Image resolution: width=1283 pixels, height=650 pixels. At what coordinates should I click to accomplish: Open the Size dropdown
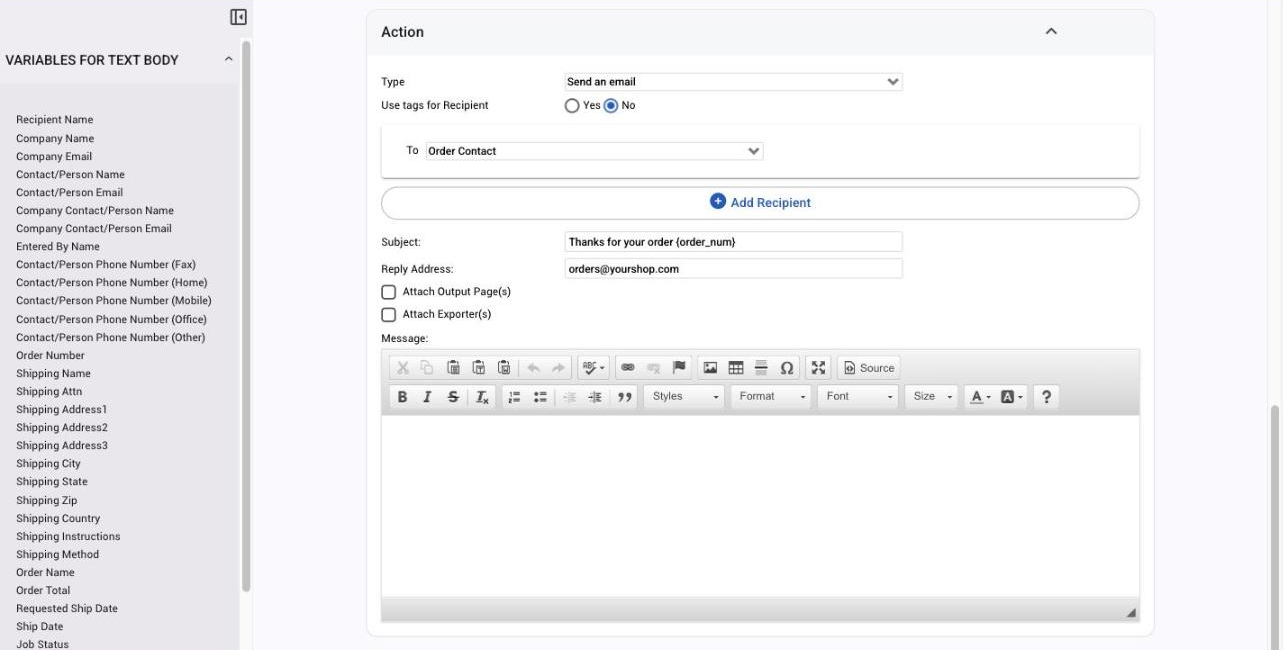pos(932,397)
